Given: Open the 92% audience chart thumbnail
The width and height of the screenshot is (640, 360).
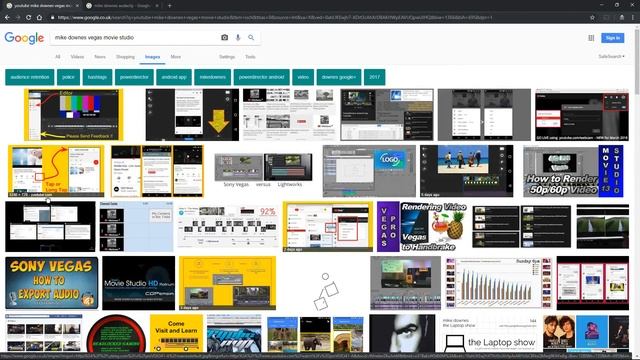Looking at the screenshot, I should [228, 227].
